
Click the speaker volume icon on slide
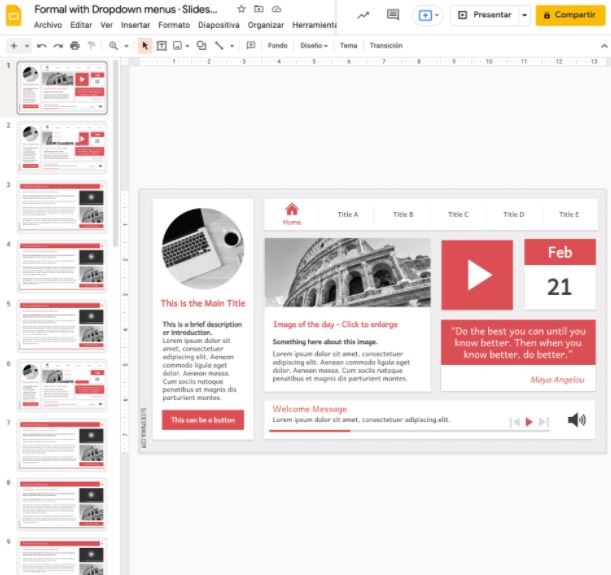pos(577,420)
